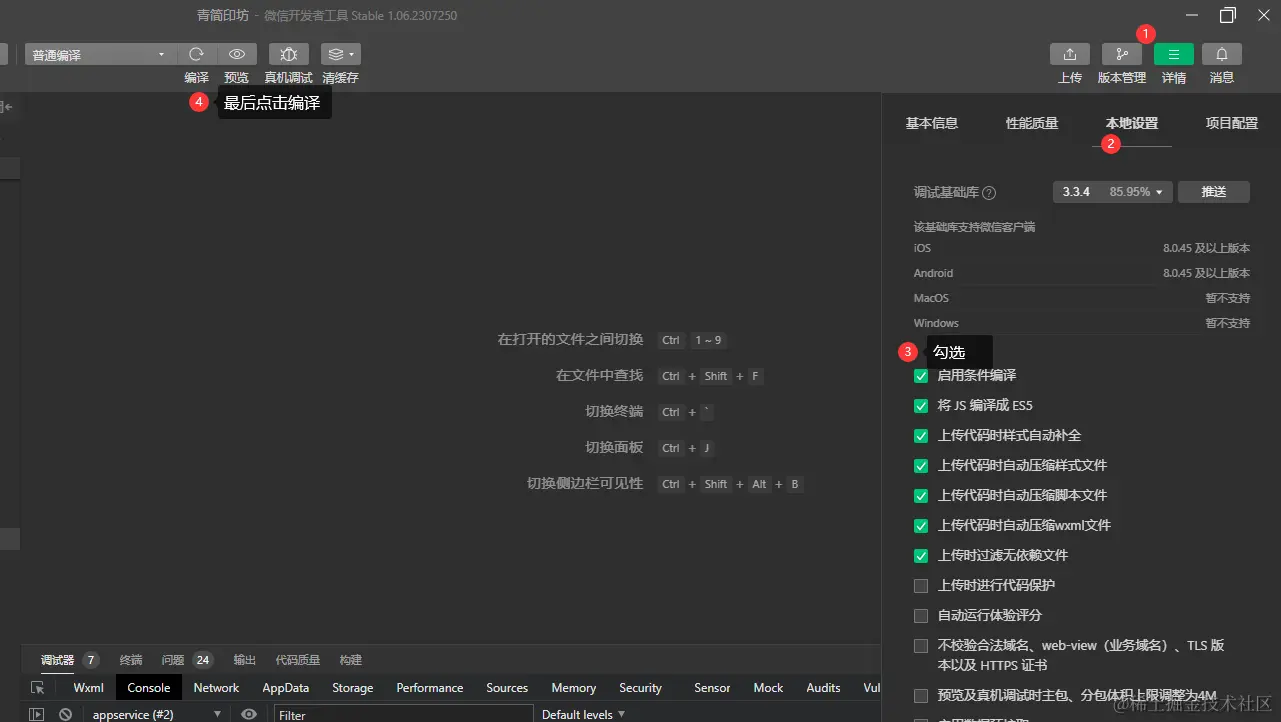Enable 不校验合法域名 checkbox

tap(921, 646)
